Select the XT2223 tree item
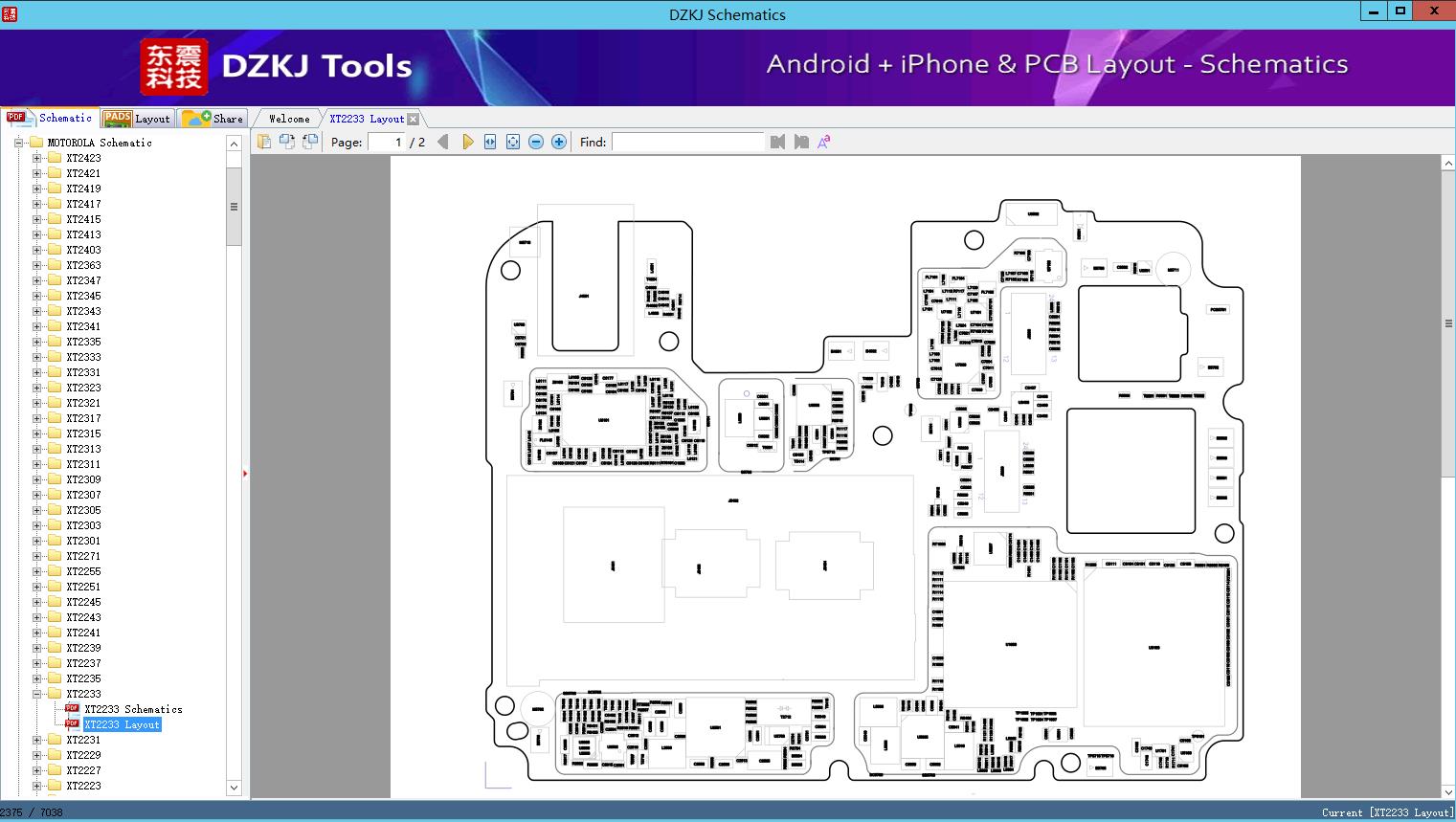Image resolution: width=1456 pixels, height=822 pixels. 83,786
